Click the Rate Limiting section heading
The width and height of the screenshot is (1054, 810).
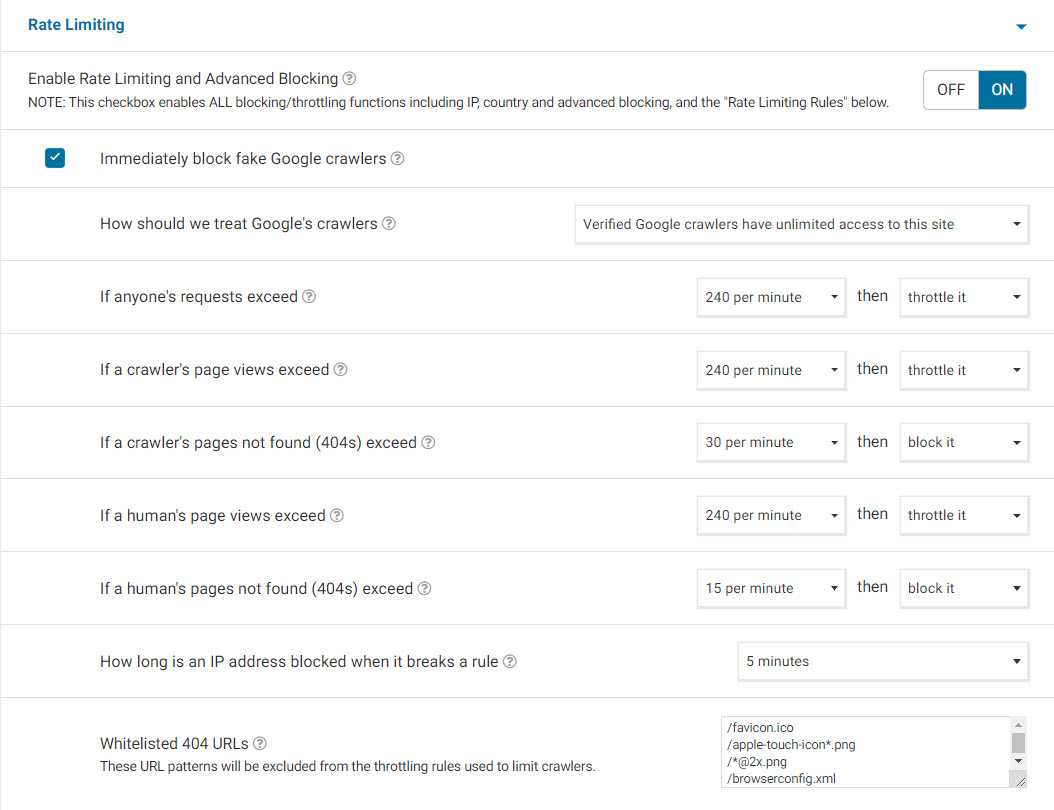[76, 25]
